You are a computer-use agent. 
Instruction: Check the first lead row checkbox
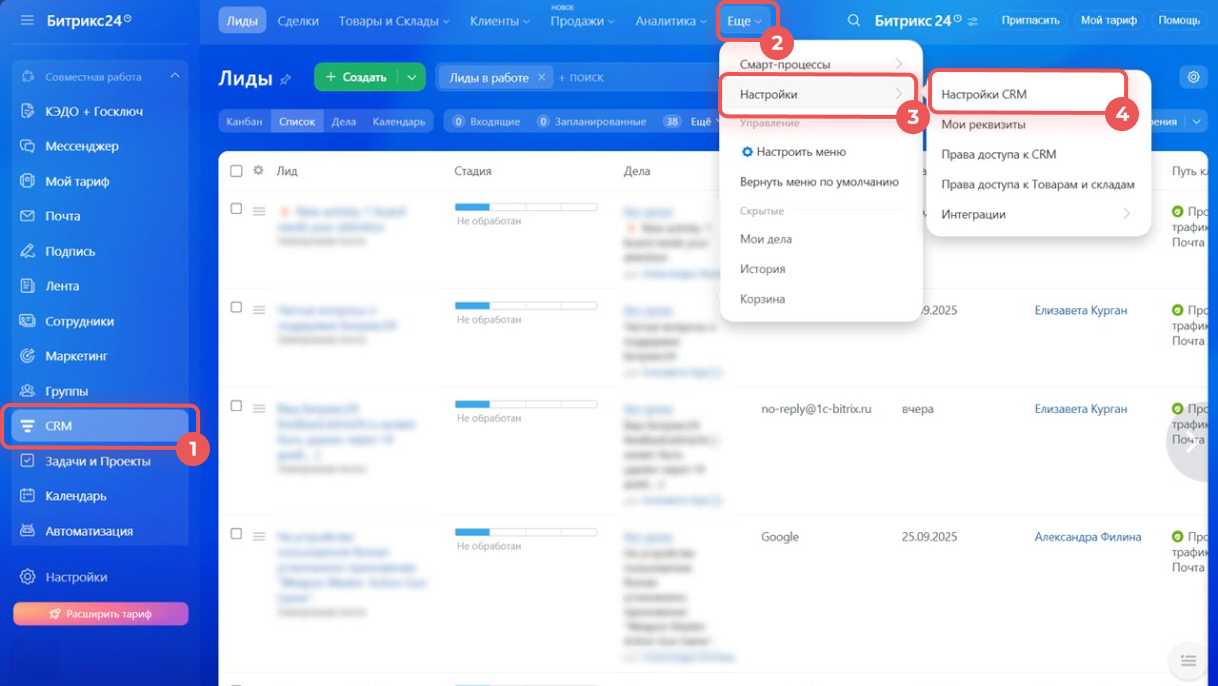236,209
